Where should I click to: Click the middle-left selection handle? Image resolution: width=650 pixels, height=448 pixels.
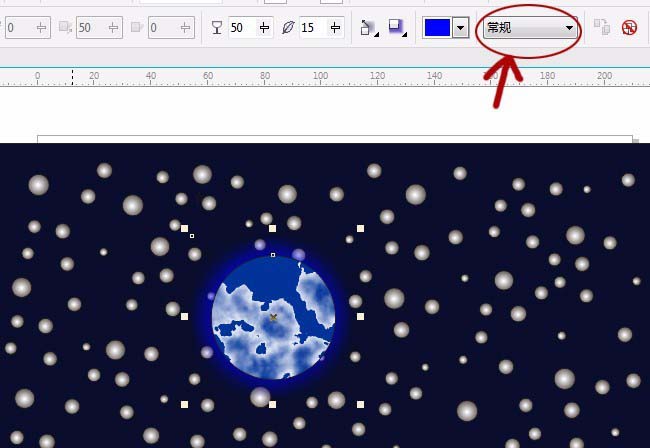[x=184, y=317]
